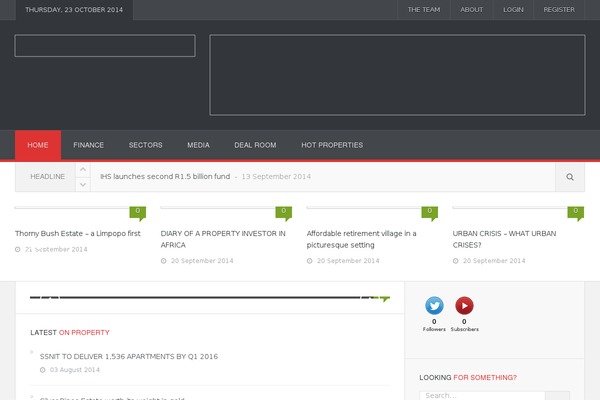Click the large banner ad placeholder in header
The width and height of the screenshot is (600, 400).
pyautogui.click(x=397, y=75)
